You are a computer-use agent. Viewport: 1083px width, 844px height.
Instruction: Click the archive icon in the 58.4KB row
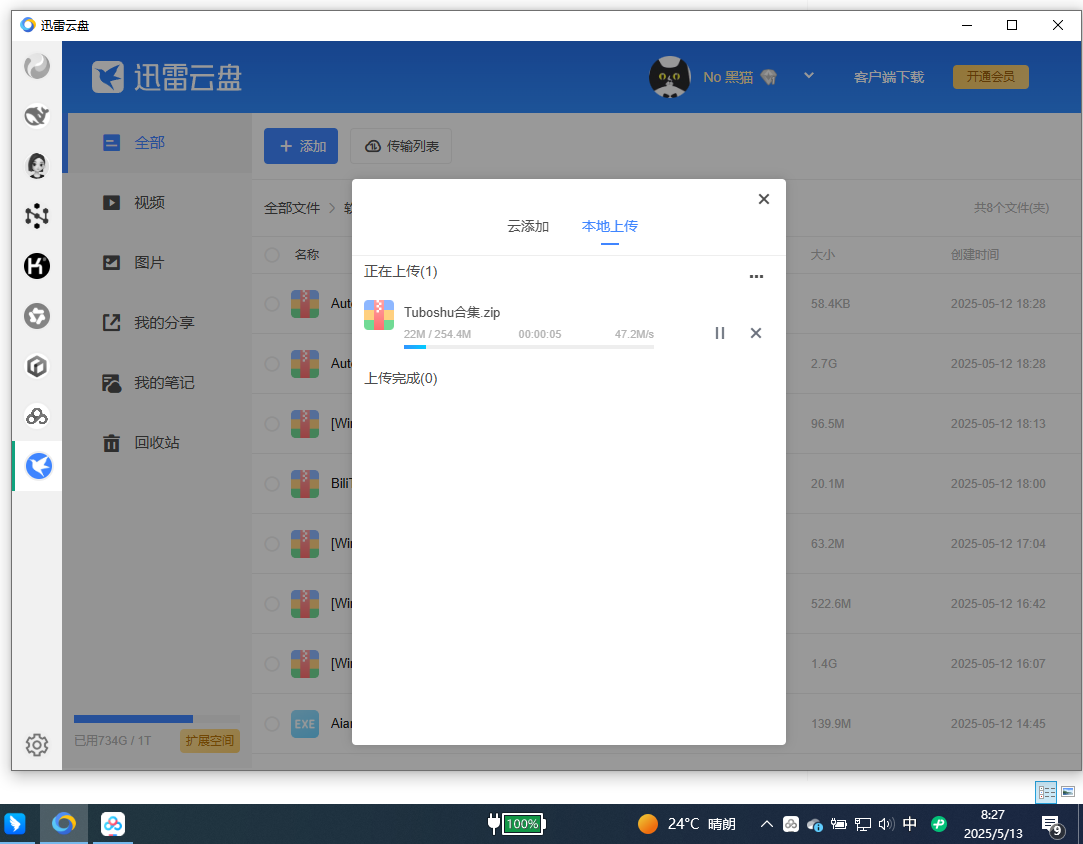[x=305, y=304]
